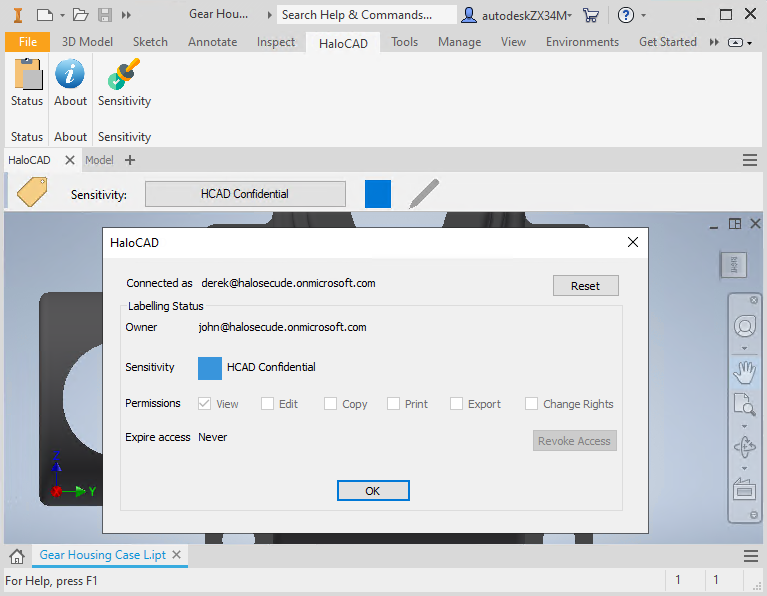
Task: Click the Sensitivity brush icon in ribbon
Action: 124,75
